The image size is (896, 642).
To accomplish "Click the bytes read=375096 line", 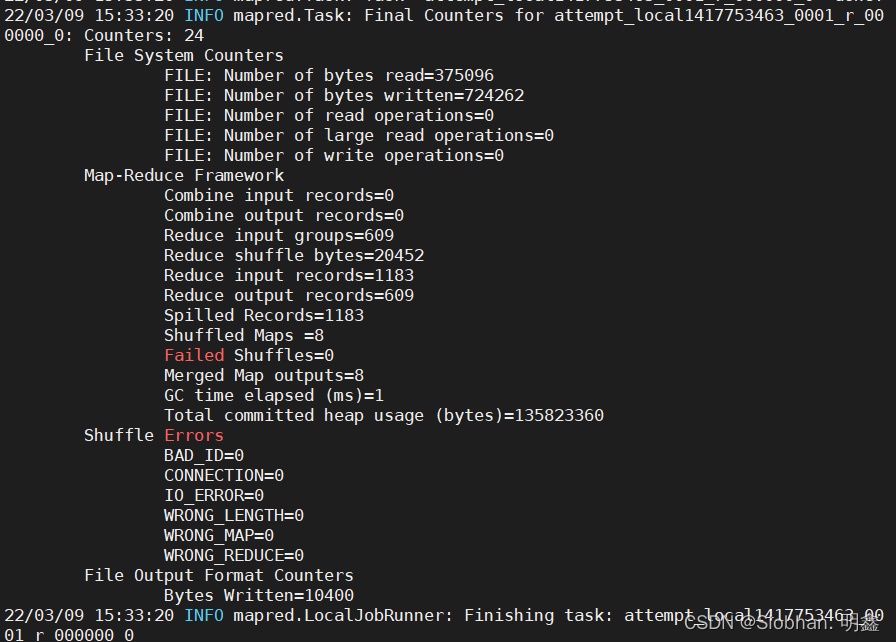I will (x=328, y=75).
